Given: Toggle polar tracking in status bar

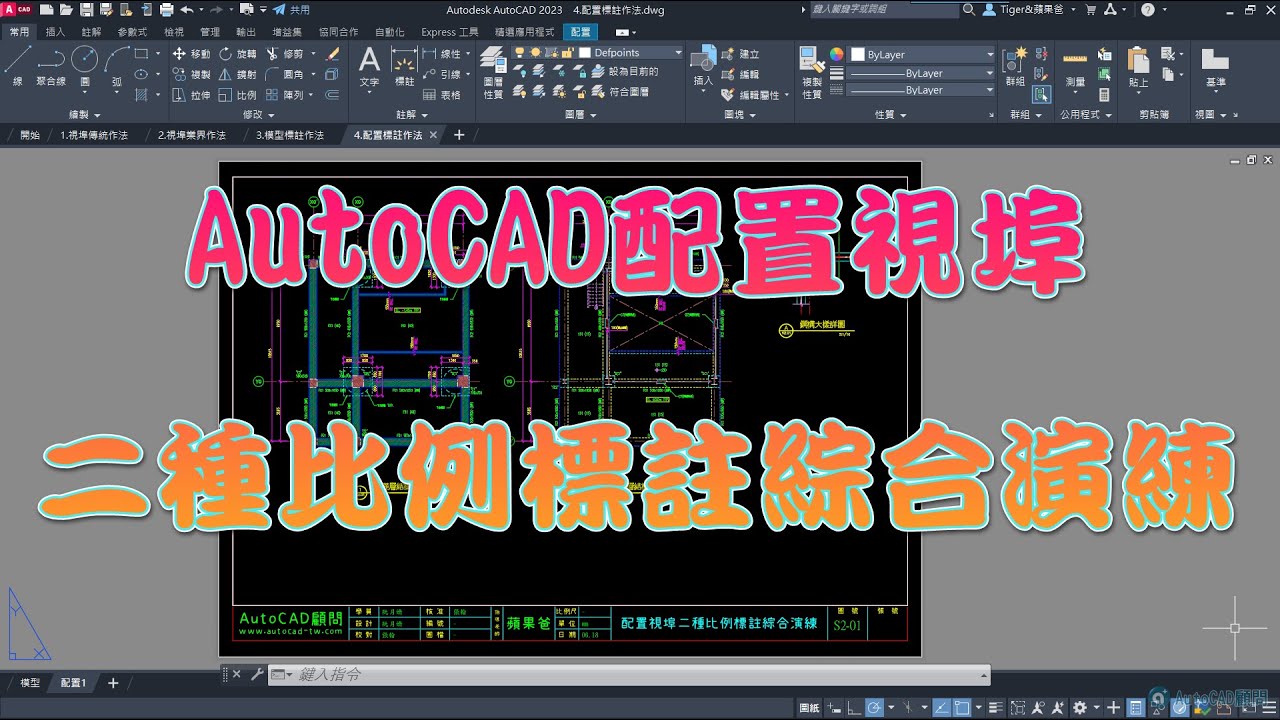Looking at the screenshot, I should [x=875, y=708].
